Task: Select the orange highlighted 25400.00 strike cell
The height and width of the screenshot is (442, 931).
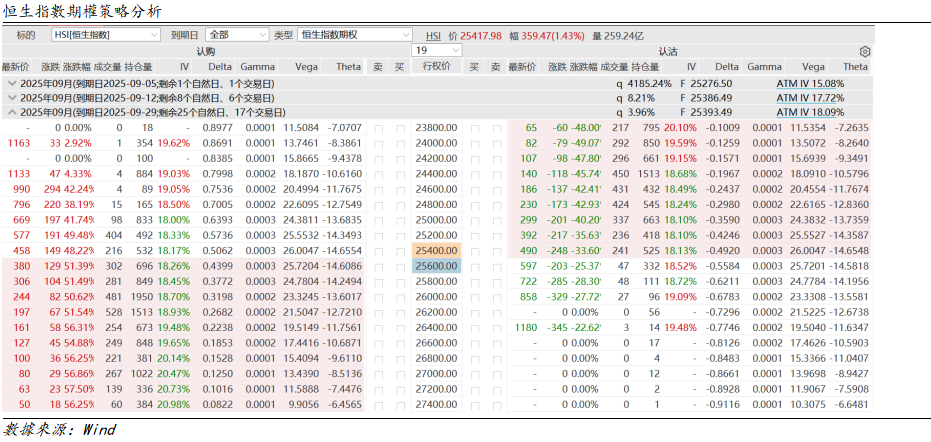Action: coord(436,250)
